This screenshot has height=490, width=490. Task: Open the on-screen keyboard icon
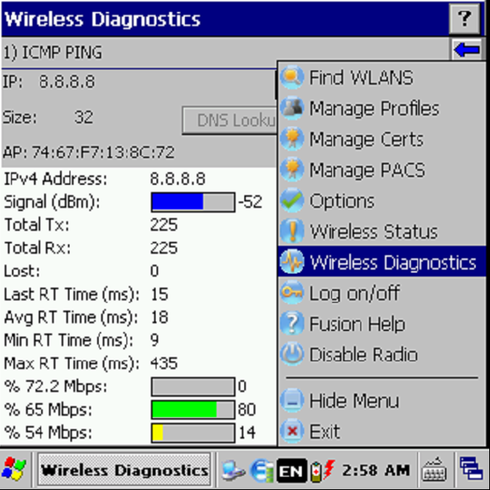tap(434, 469)
